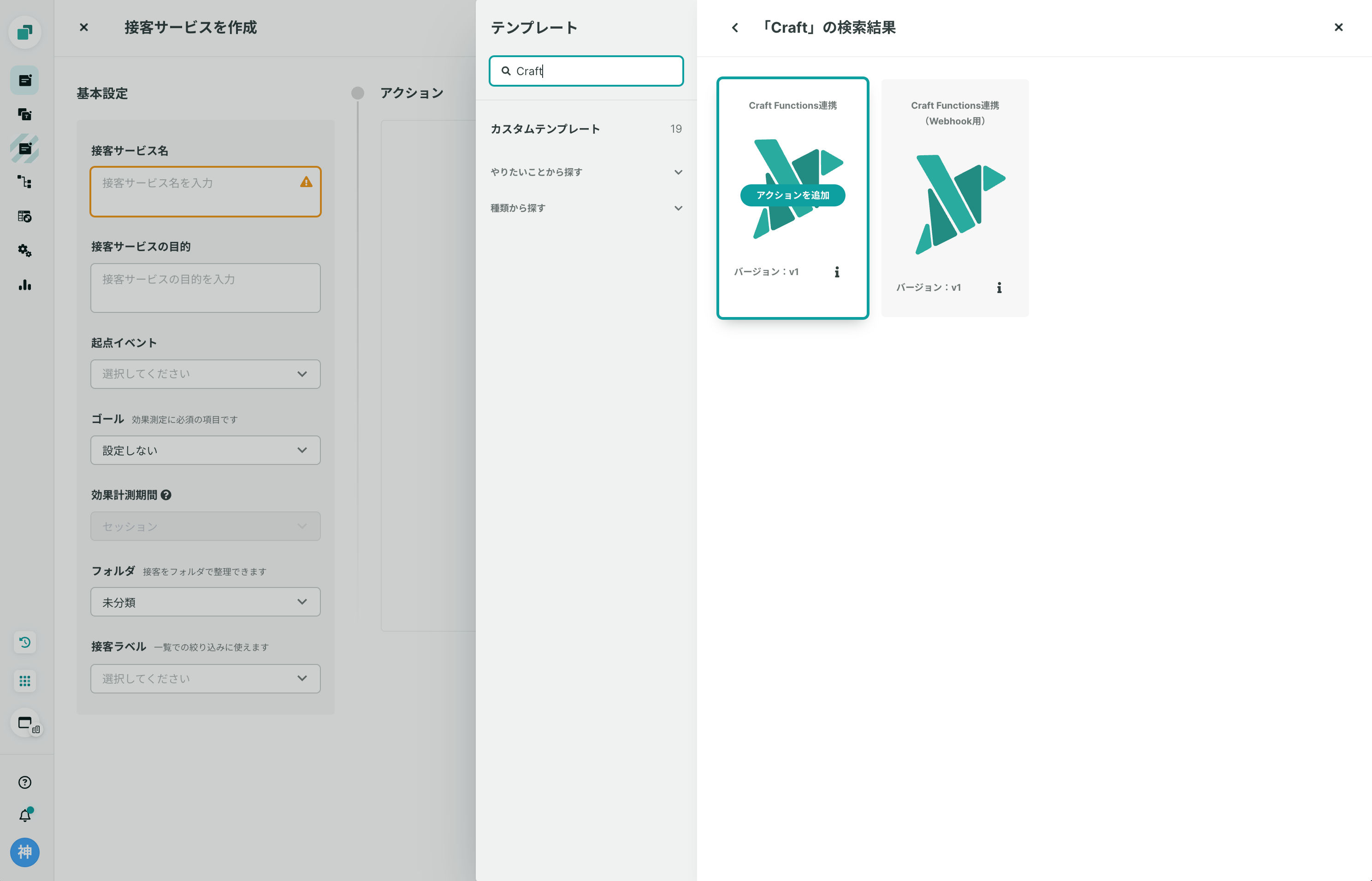The width and height of the screenshot is (1372, 881).
Task: Open the フォルダ dropdown showing 未分類
Action: 206,602
